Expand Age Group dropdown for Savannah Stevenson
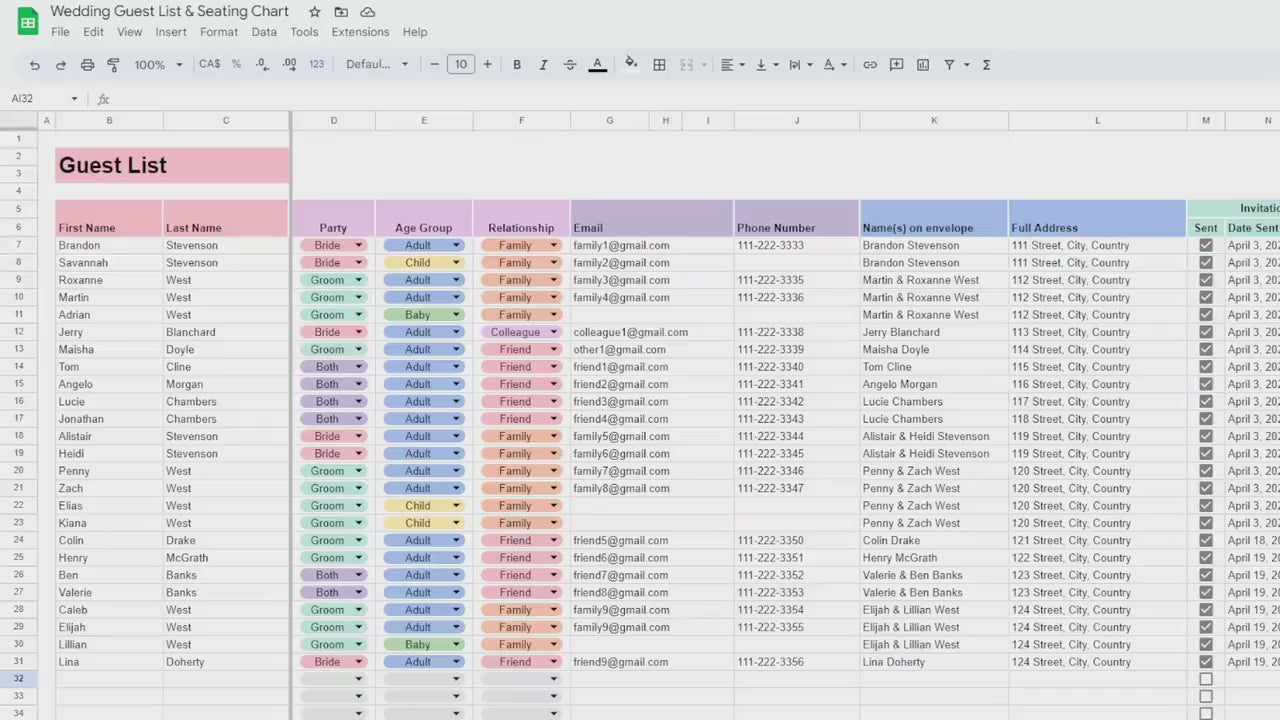Screen dimensions: 1280x720 [456, 263]
